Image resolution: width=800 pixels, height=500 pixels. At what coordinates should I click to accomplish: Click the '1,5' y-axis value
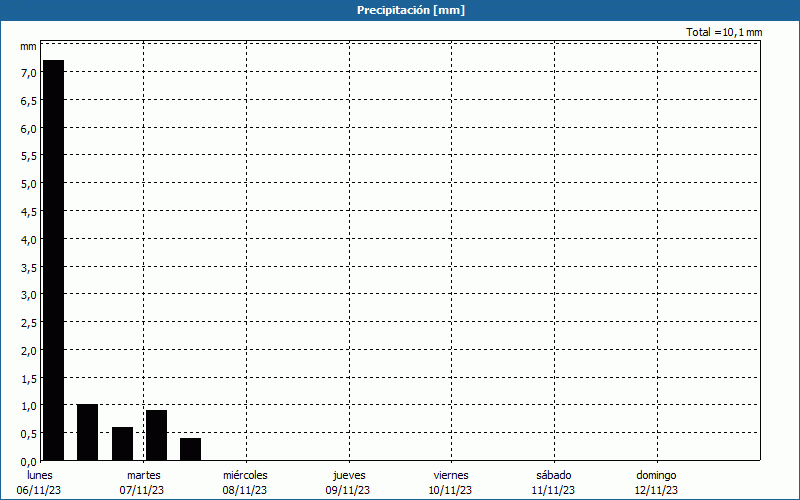[x=29, y=379]
